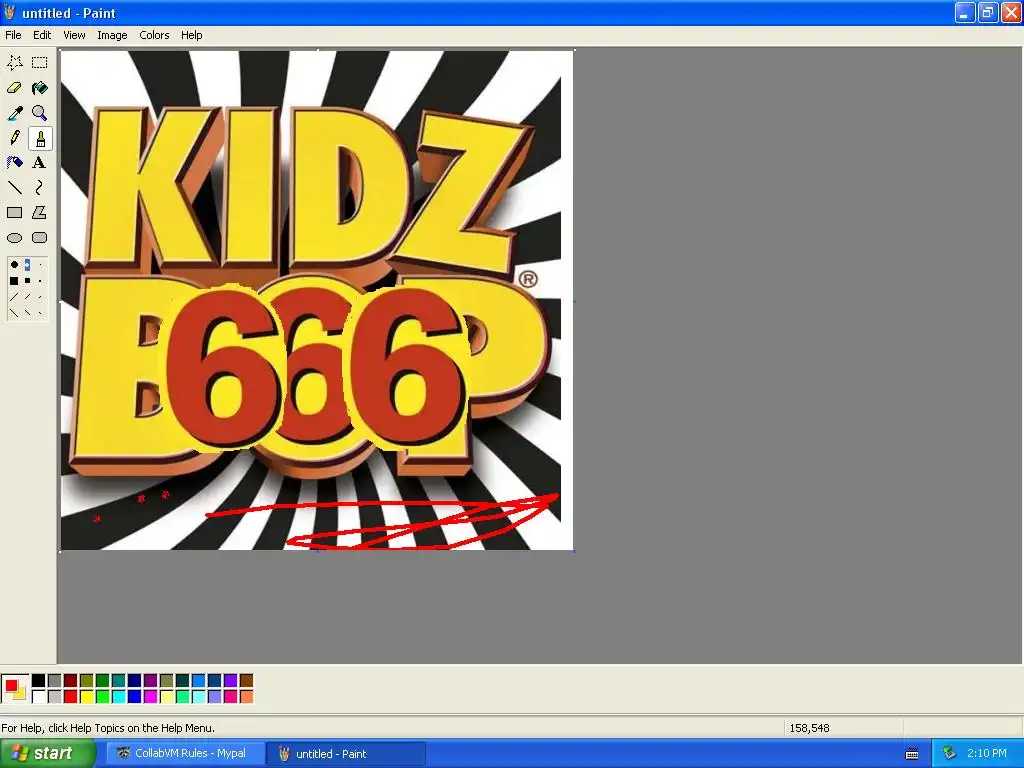1024x768 pixels.
Task: Select the rectangular Select tool
Action: pyautogui.click(x=40, y=63)
